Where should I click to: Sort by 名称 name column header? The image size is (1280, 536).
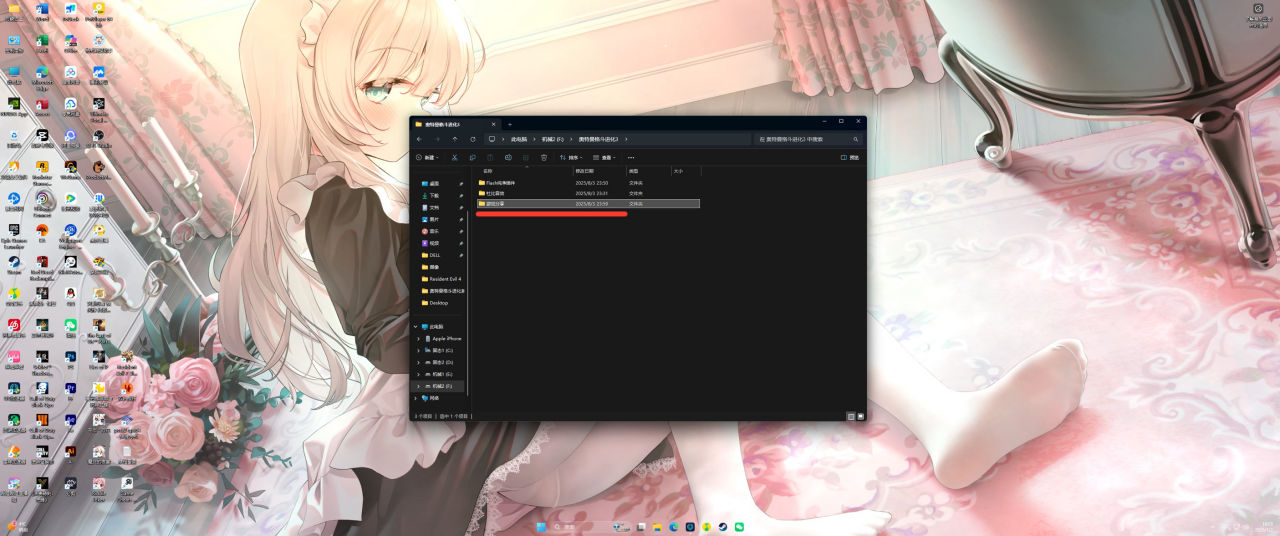point(488,171)
